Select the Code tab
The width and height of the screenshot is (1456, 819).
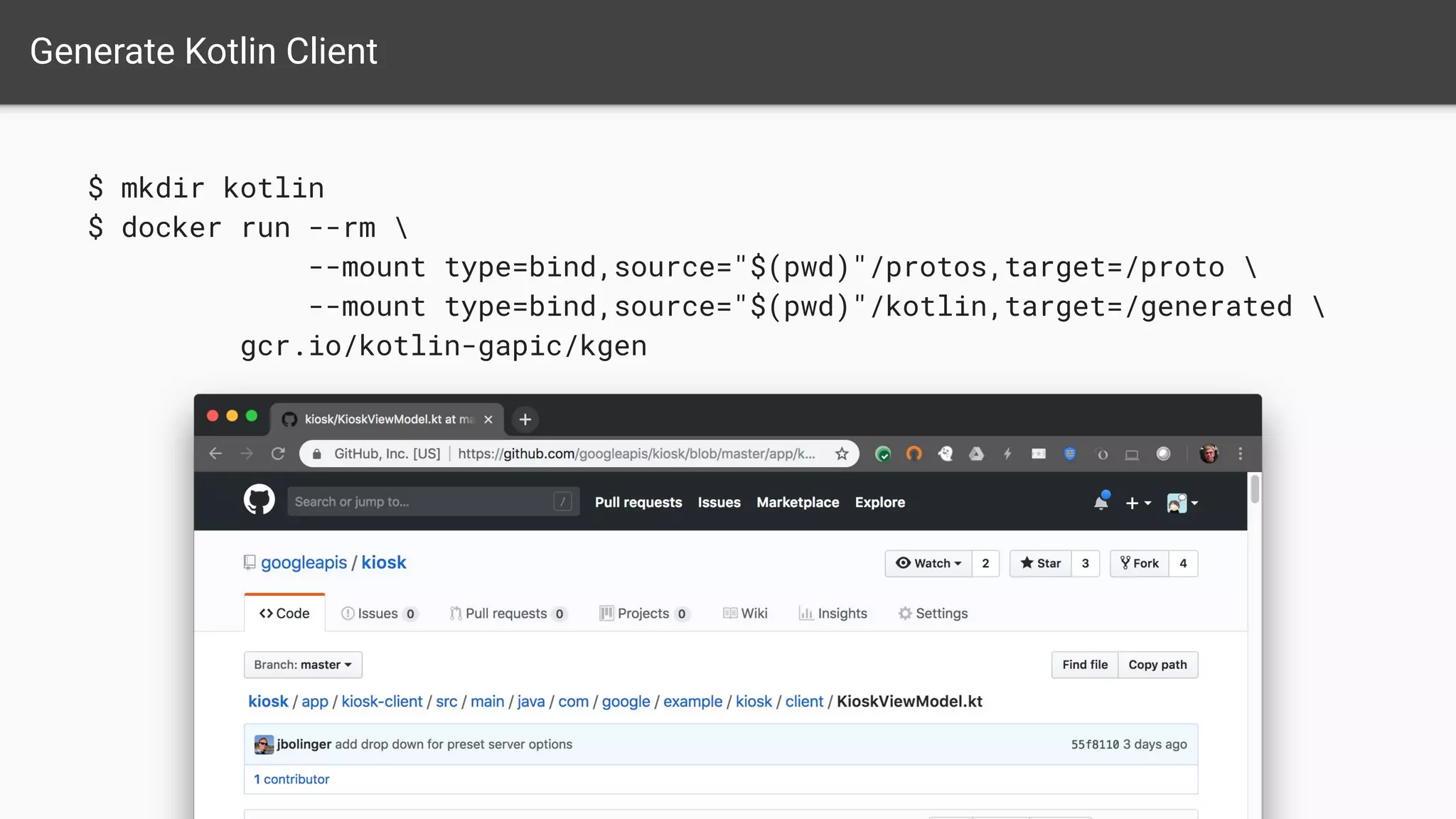284,613
